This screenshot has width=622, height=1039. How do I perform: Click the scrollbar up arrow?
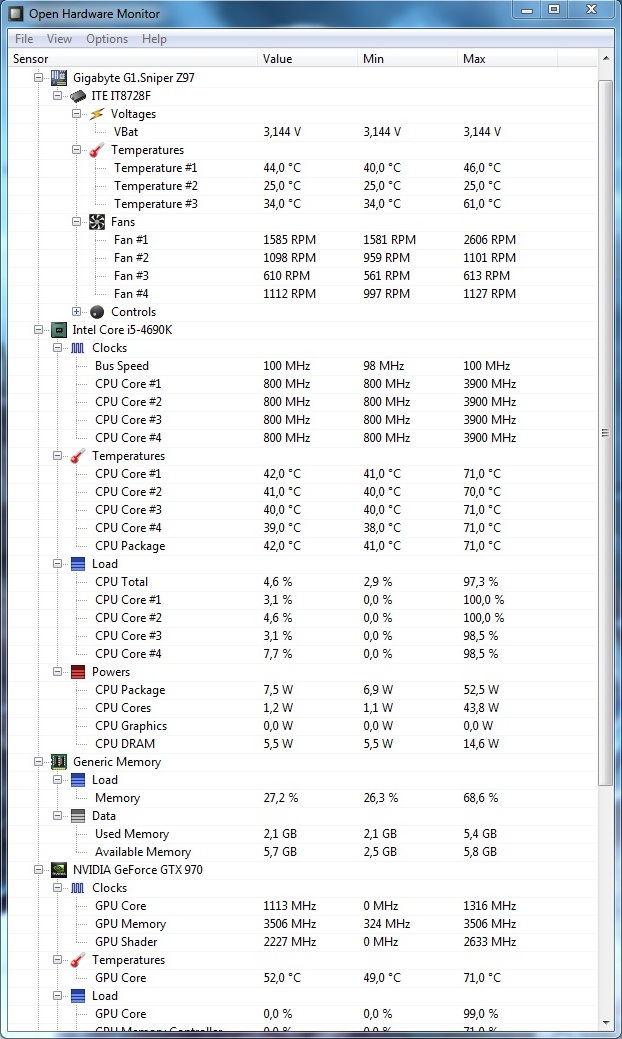pos(605,59)
